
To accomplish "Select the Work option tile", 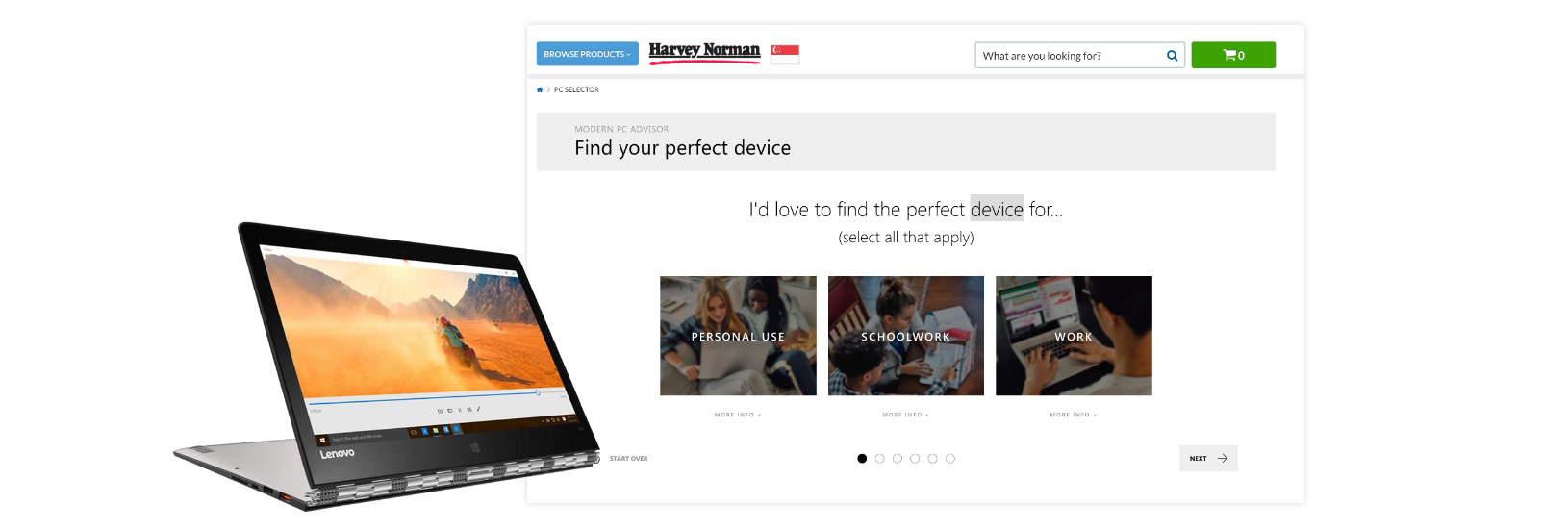I will [1074, 336].
